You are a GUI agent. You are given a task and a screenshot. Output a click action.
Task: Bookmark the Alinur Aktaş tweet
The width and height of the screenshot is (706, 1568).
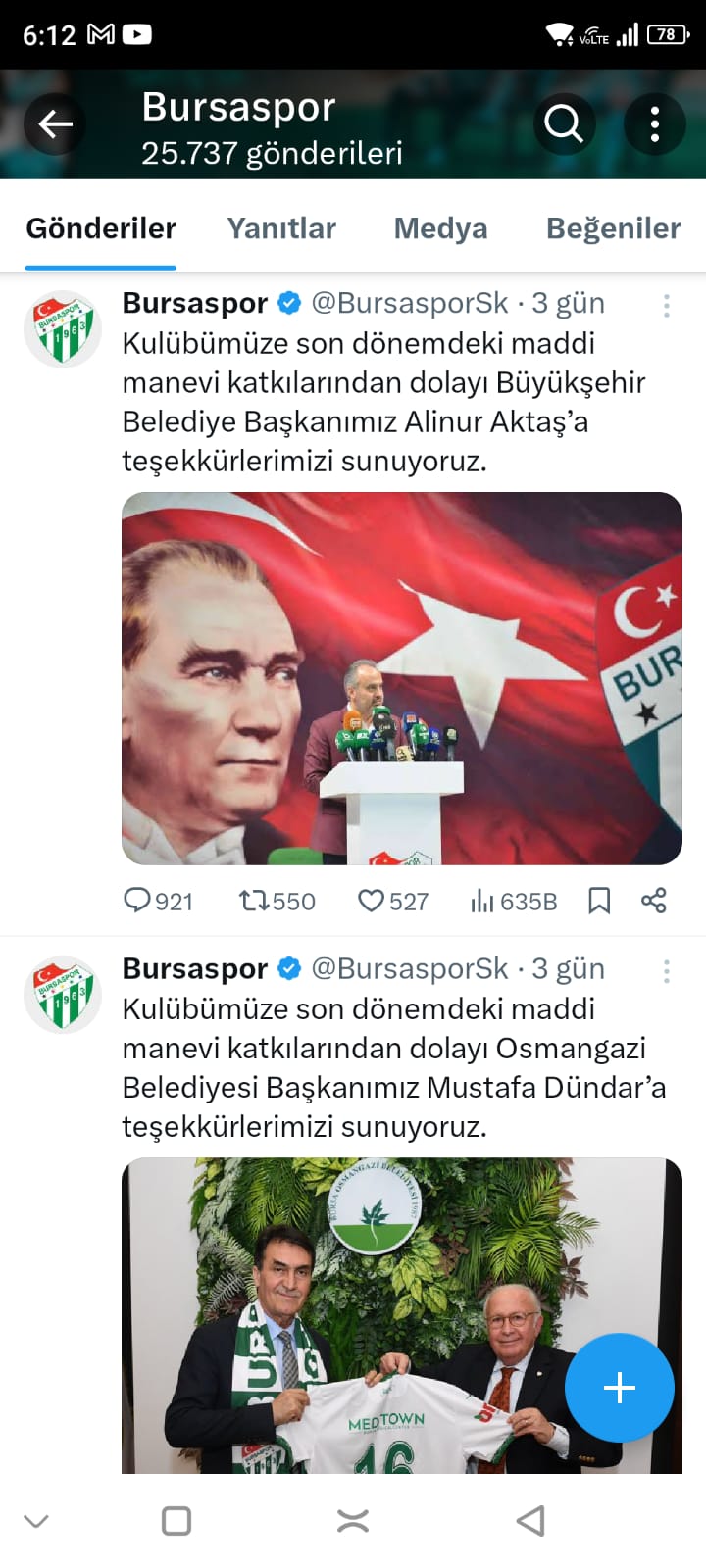pos(599,901)
